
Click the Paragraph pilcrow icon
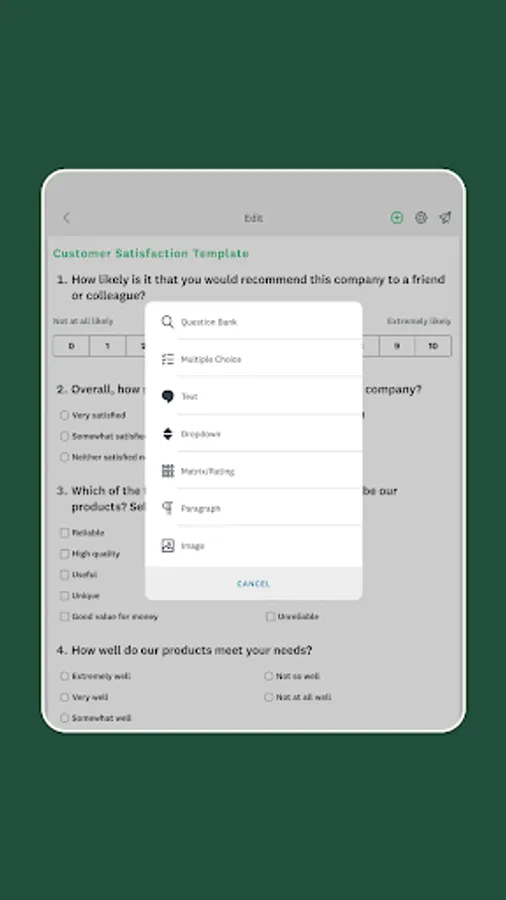coord(168,509)
